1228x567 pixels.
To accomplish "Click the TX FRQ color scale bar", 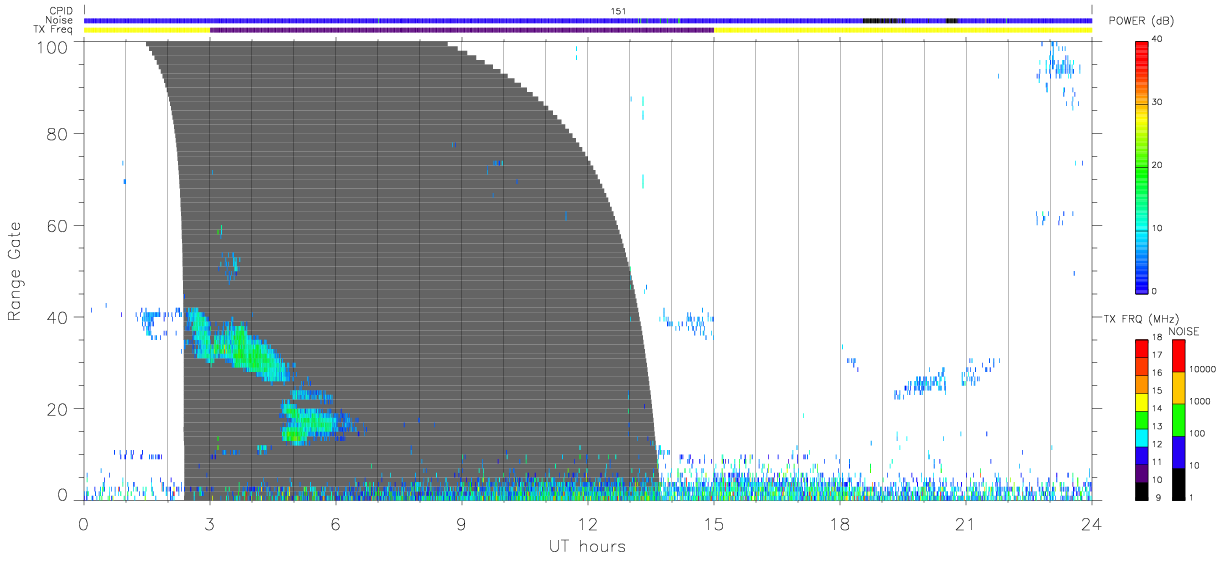I will click(x=1141, y=419).
